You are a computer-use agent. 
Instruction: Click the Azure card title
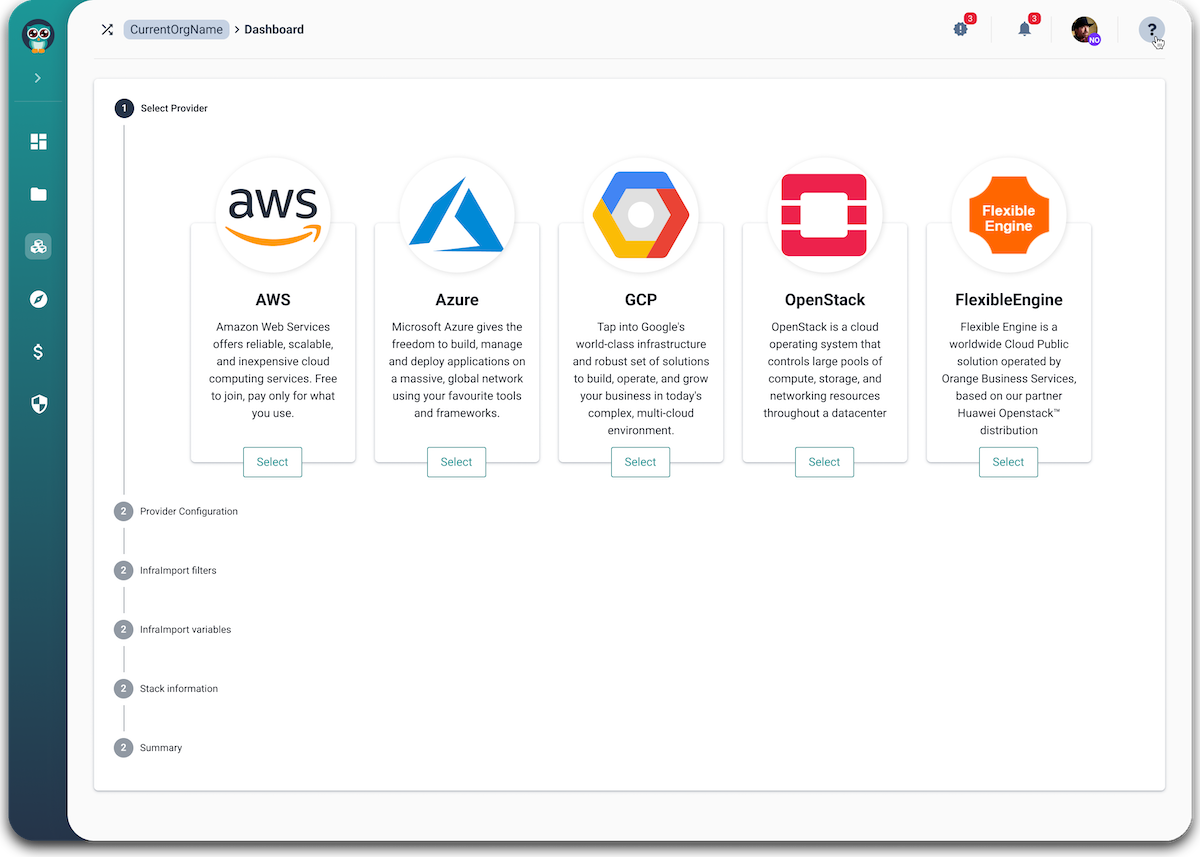pos(457,300)
